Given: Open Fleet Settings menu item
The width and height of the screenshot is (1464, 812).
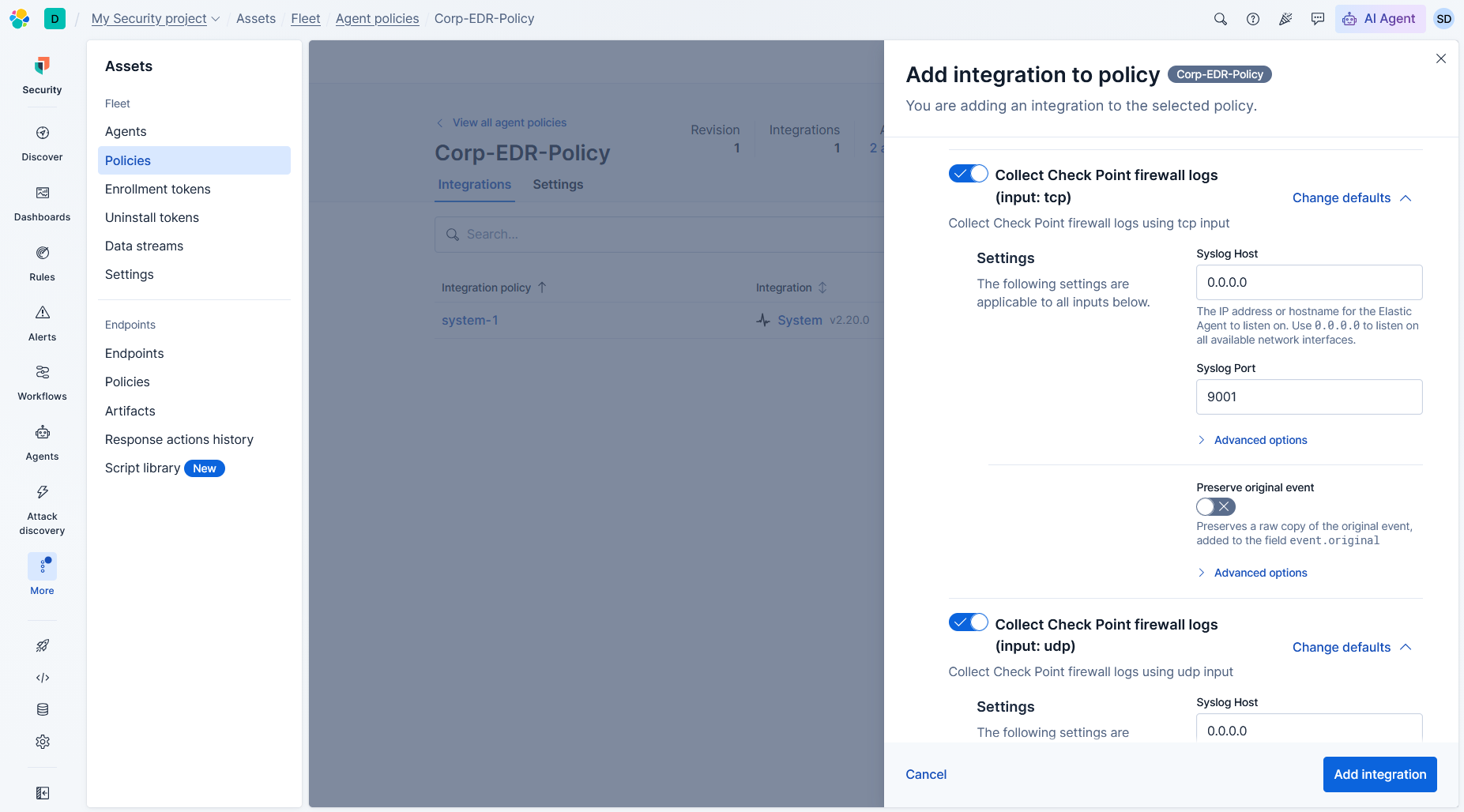Looking at the screenshot, I should [x=130, y=274].
